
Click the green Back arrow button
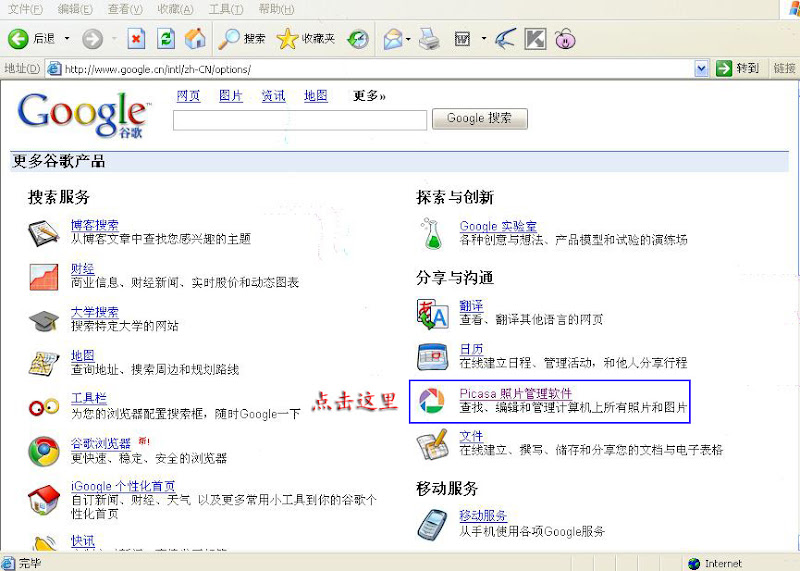click(18, 39)
